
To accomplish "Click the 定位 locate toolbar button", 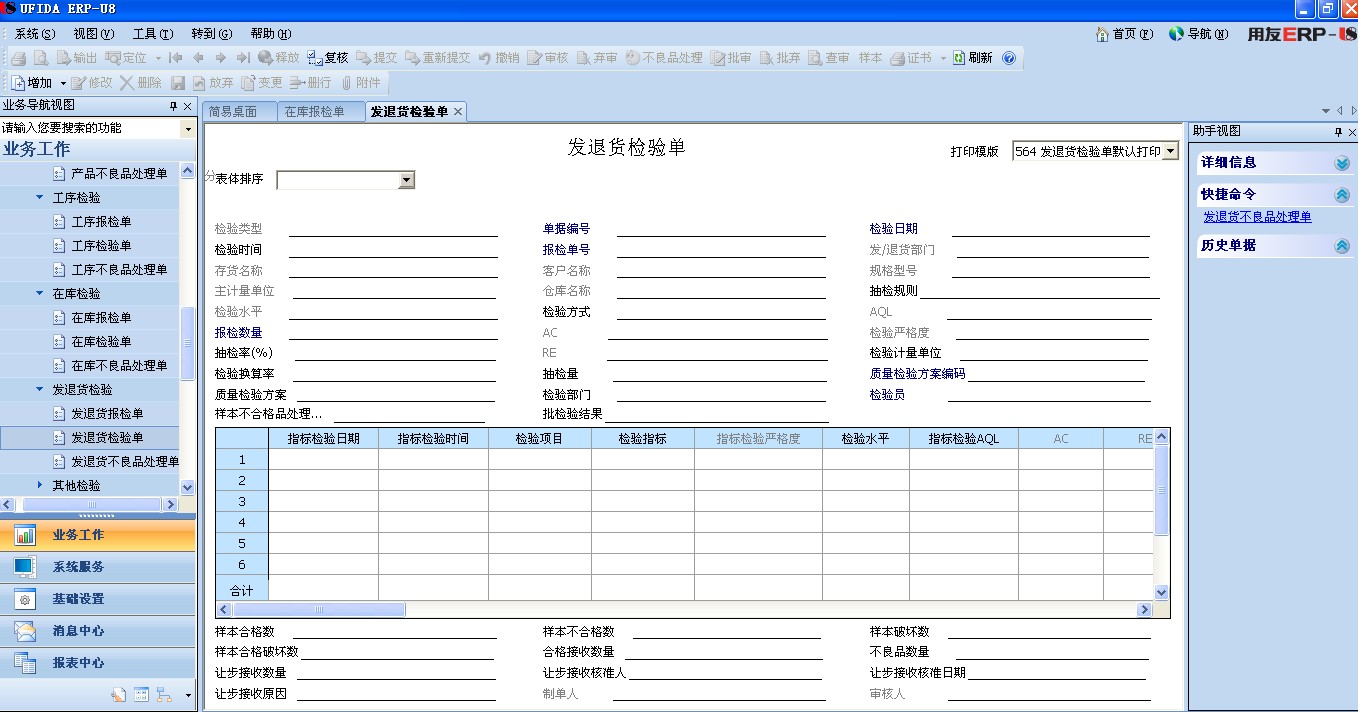I will [x=127, y=58].
